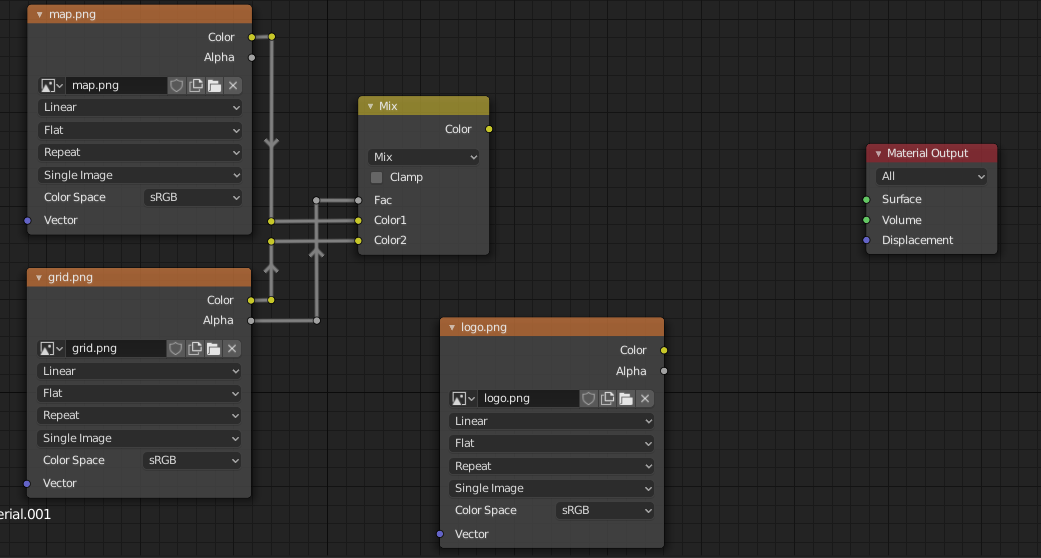Select the Material Output node header
This screenshot has height=558, width=1041.
tap(931, 153)
